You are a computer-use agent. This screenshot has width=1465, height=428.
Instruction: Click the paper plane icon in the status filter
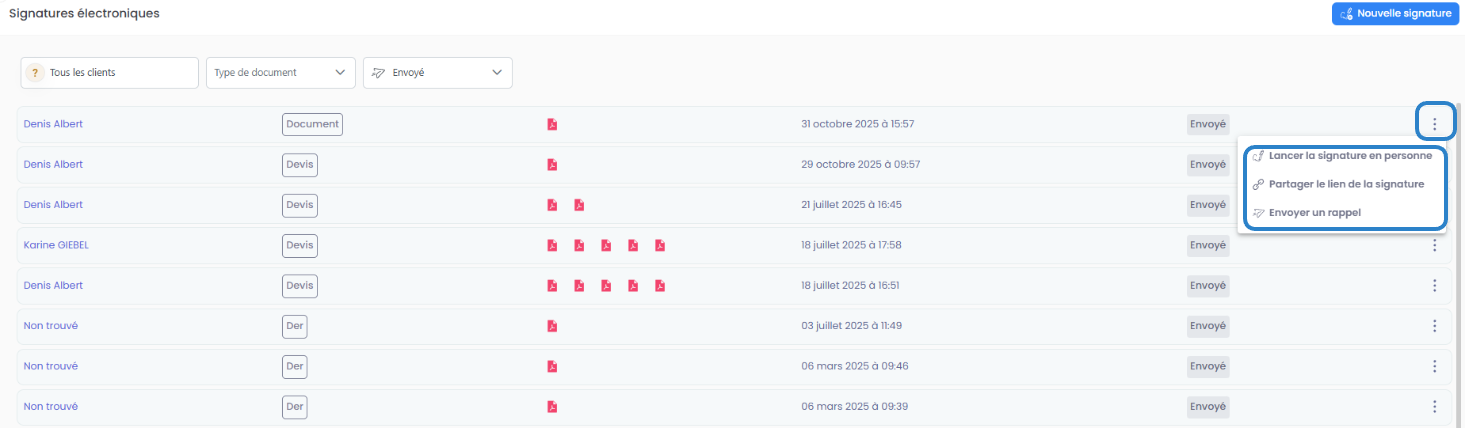click(378, 73)
